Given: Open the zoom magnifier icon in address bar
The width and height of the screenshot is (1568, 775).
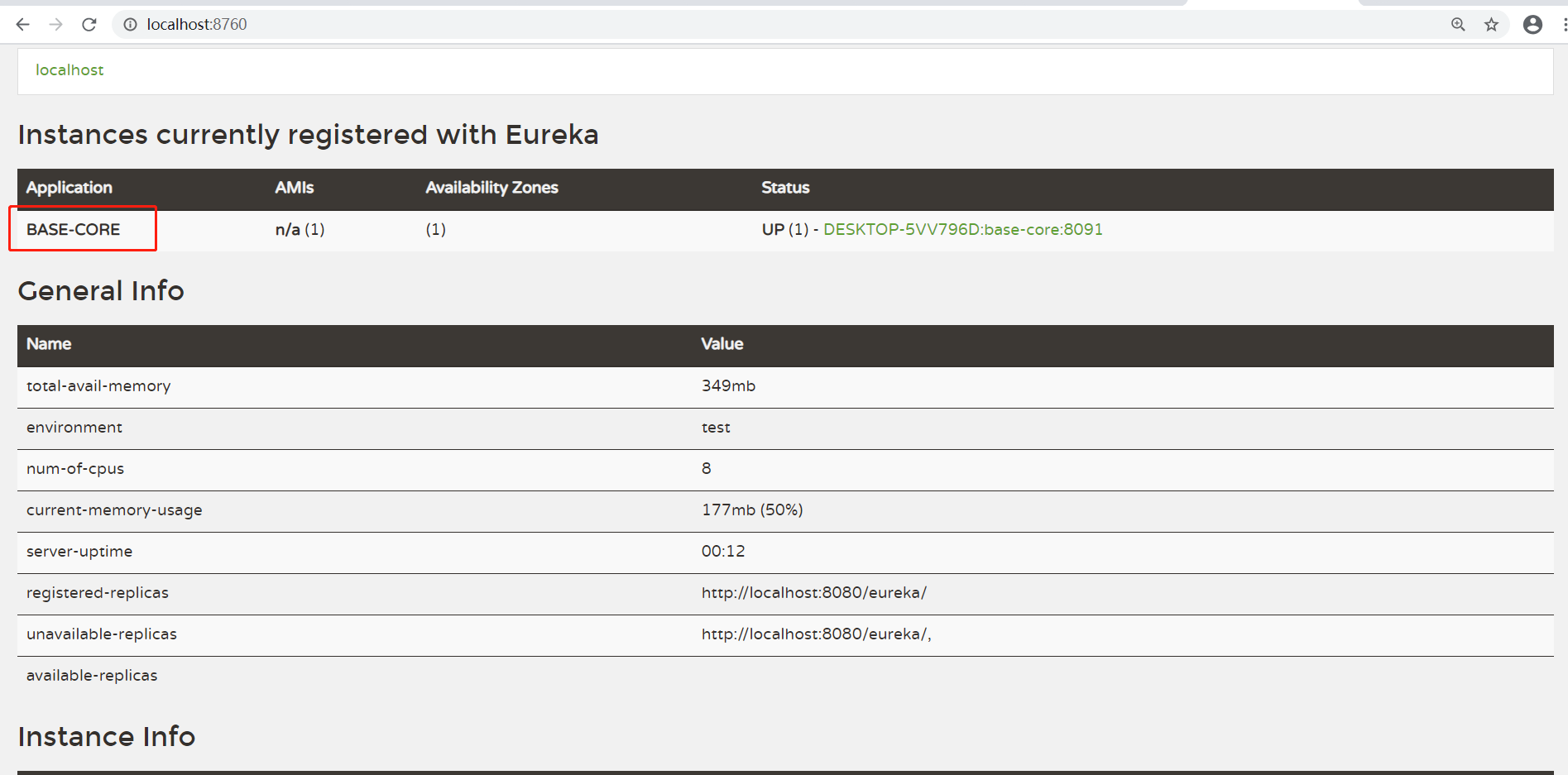Looking at the screenshot, I should tap(1458, 25).
